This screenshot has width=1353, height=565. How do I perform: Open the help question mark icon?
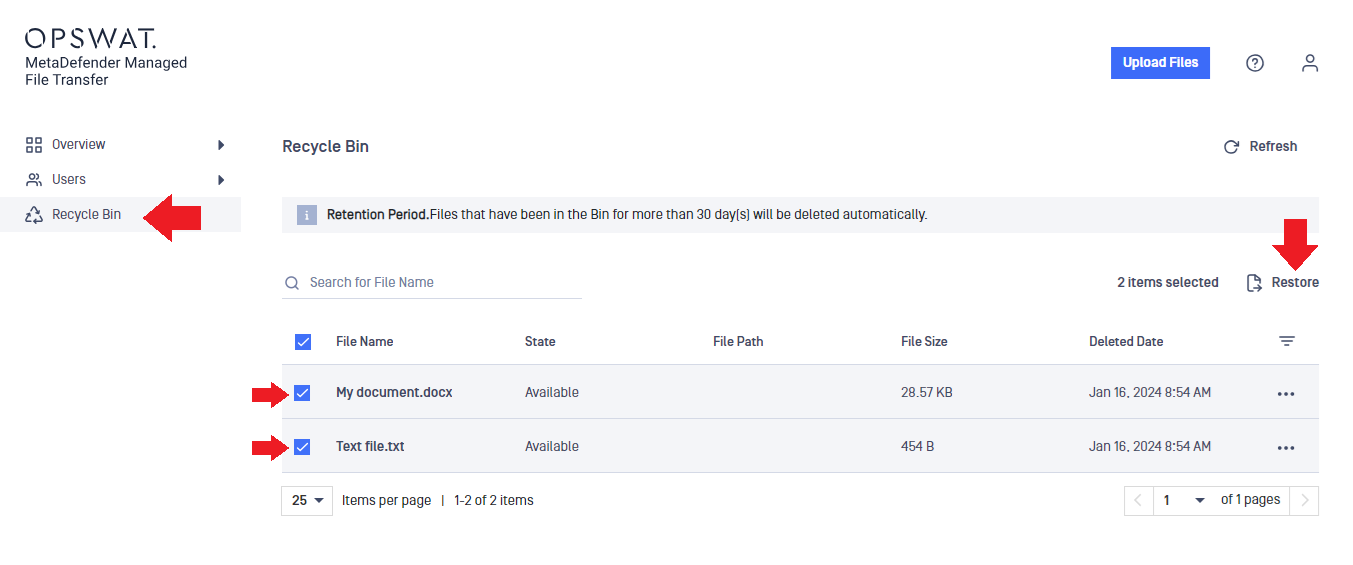[1255, 63]
